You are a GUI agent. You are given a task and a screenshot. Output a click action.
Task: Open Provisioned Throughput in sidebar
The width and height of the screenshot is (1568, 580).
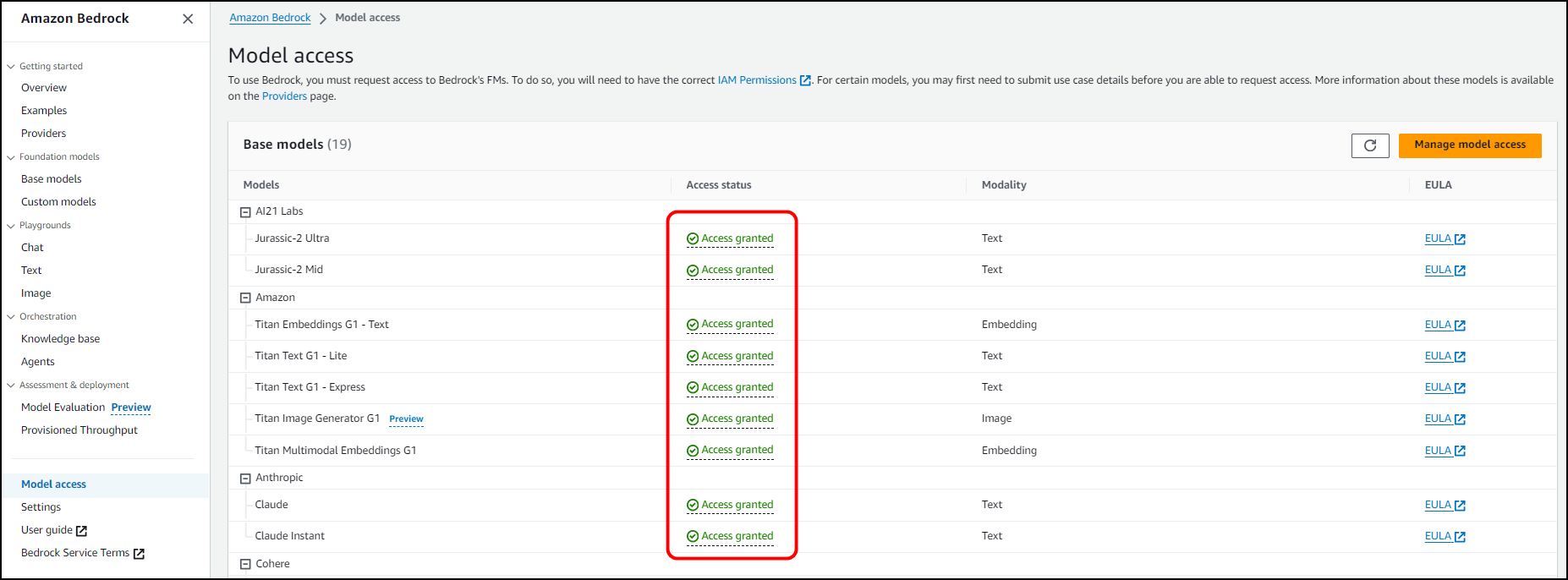coord(79,430)
